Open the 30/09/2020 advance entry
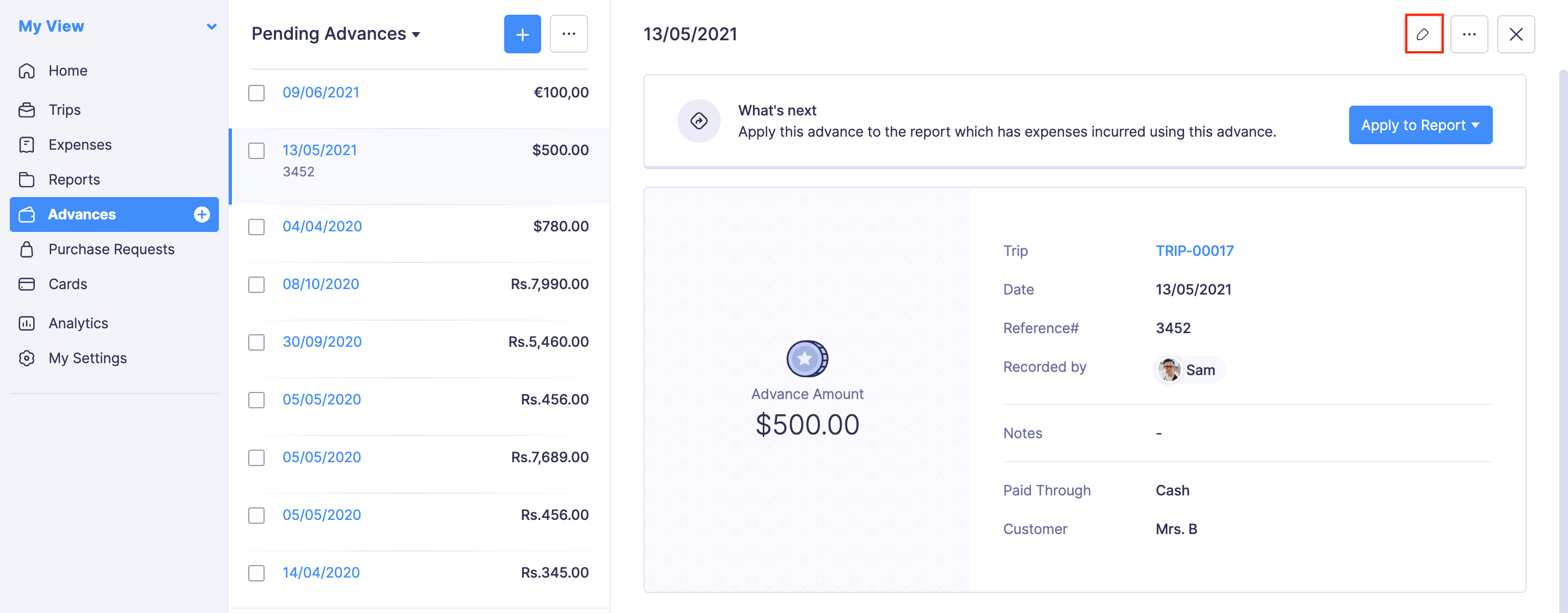Viewport: 1568px width, 613px height. tap(321, 341)
